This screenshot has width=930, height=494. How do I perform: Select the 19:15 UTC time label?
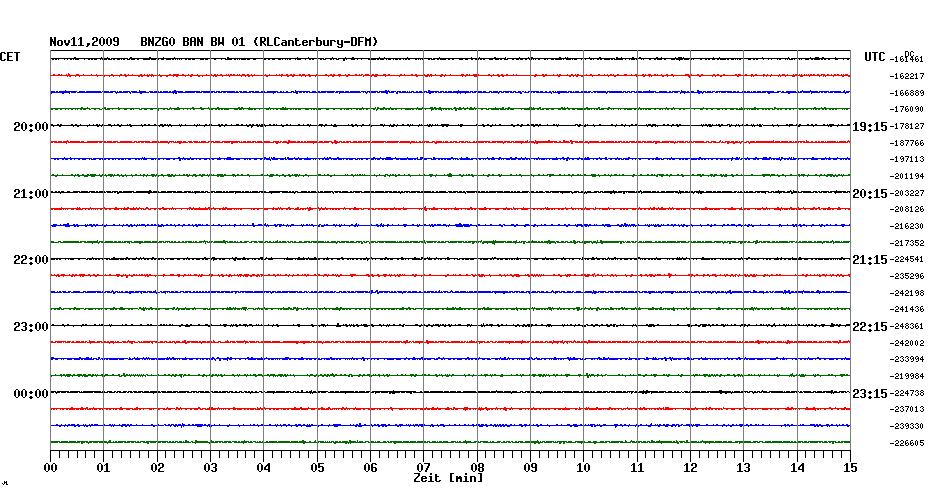(868, 127)
